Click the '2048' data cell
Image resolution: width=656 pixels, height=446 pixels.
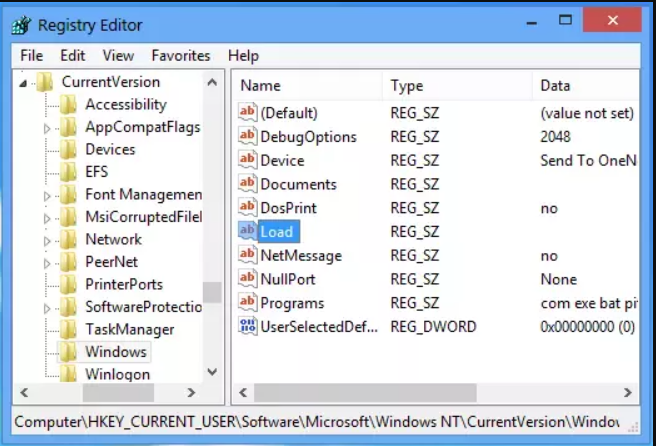pos(555,136)
